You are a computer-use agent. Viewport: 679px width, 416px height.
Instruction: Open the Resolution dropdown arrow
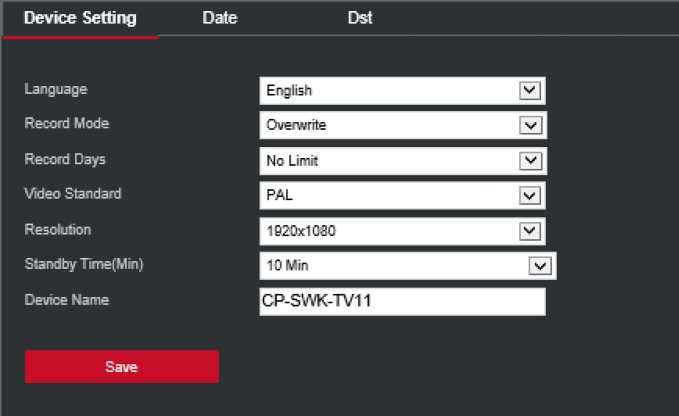[x=530, y=231]
